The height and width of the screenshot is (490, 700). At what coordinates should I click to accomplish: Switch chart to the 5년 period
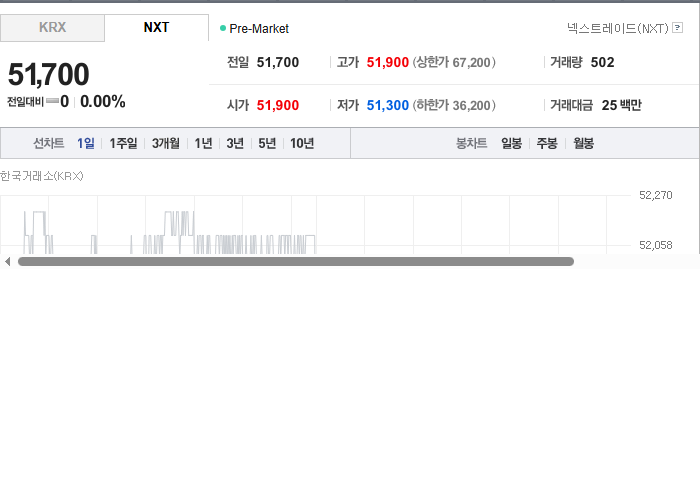coord(267,143)
